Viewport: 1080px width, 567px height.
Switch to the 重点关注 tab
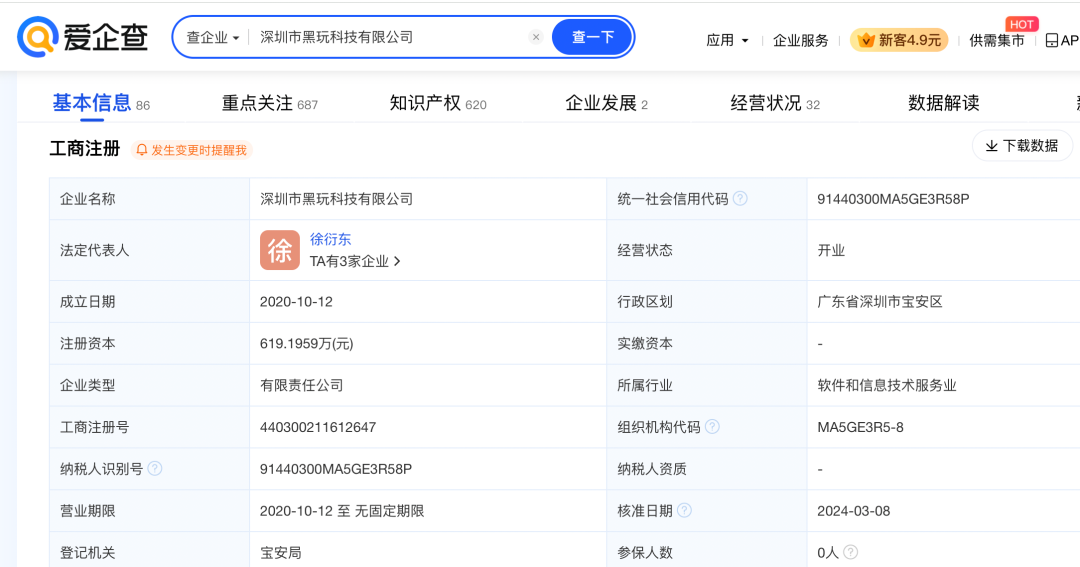(x=269, y=103)
